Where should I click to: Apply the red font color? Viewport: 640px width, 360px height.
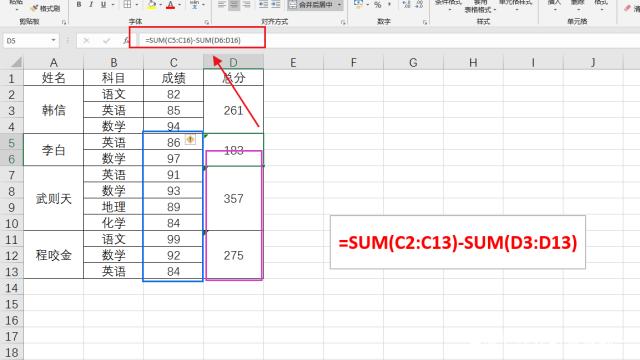click(171, 4)
